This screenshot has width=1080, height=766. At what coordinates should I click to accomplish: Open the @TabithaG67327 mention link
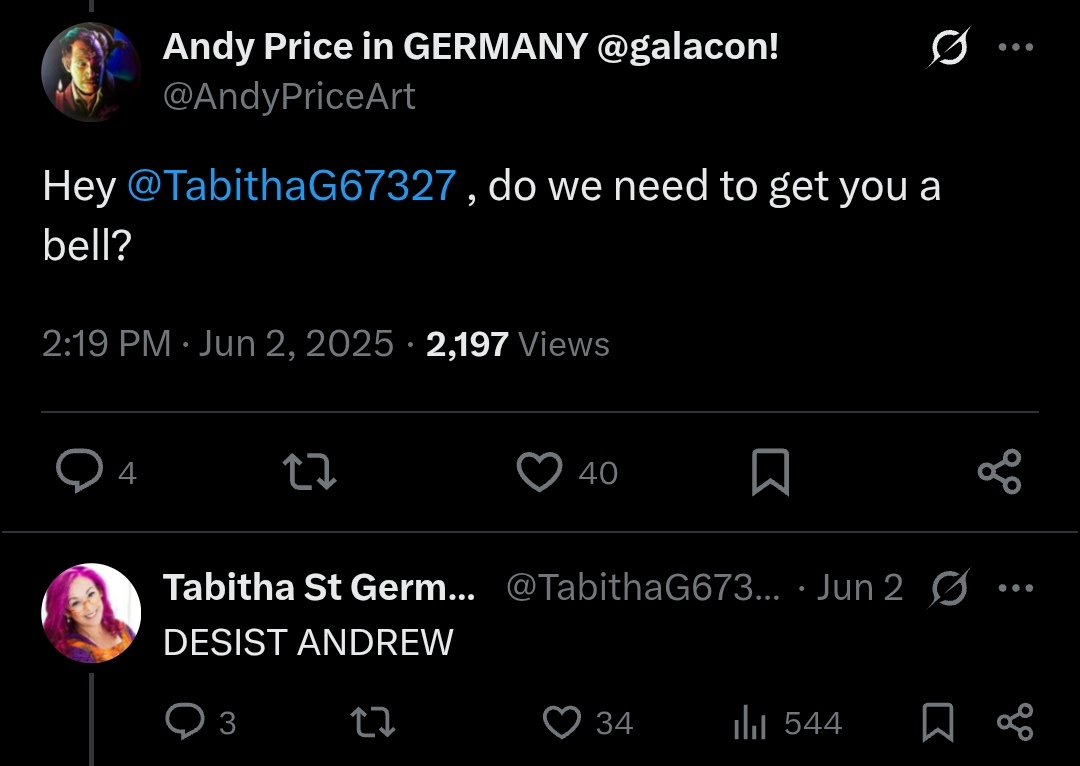pos(292,187)
